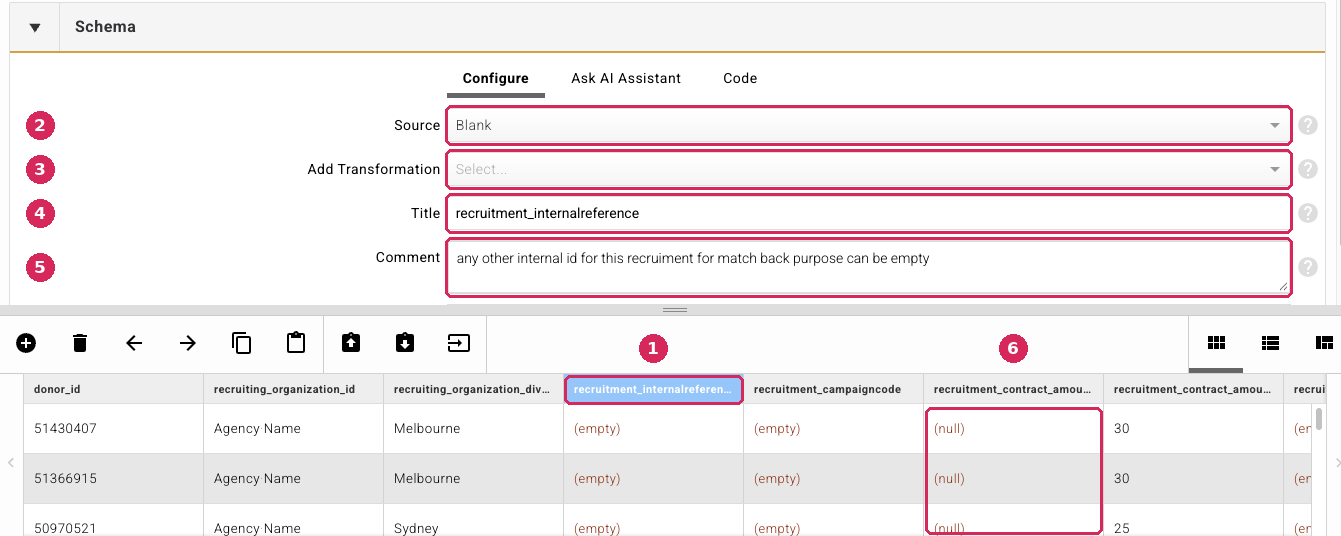
Task: Select the recruiting_organization_id column header
Action: [x=293, y=389]
